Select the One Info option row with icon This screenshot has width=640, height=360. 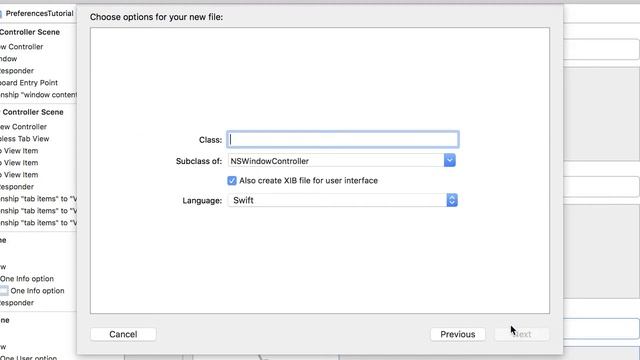pos(32,291)
